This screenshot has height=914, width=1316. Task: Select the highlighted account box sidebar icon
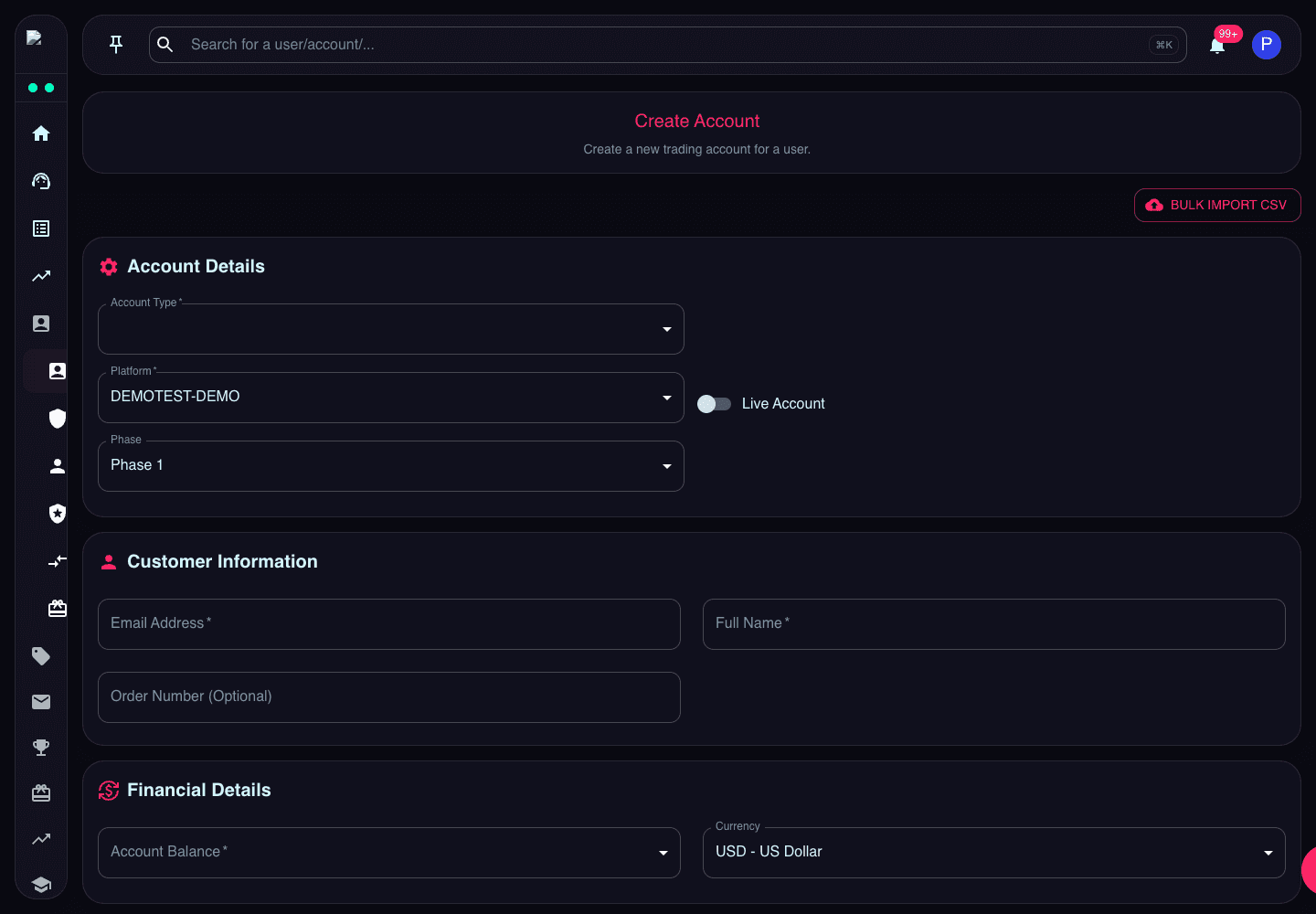click(x=58, y=371)
